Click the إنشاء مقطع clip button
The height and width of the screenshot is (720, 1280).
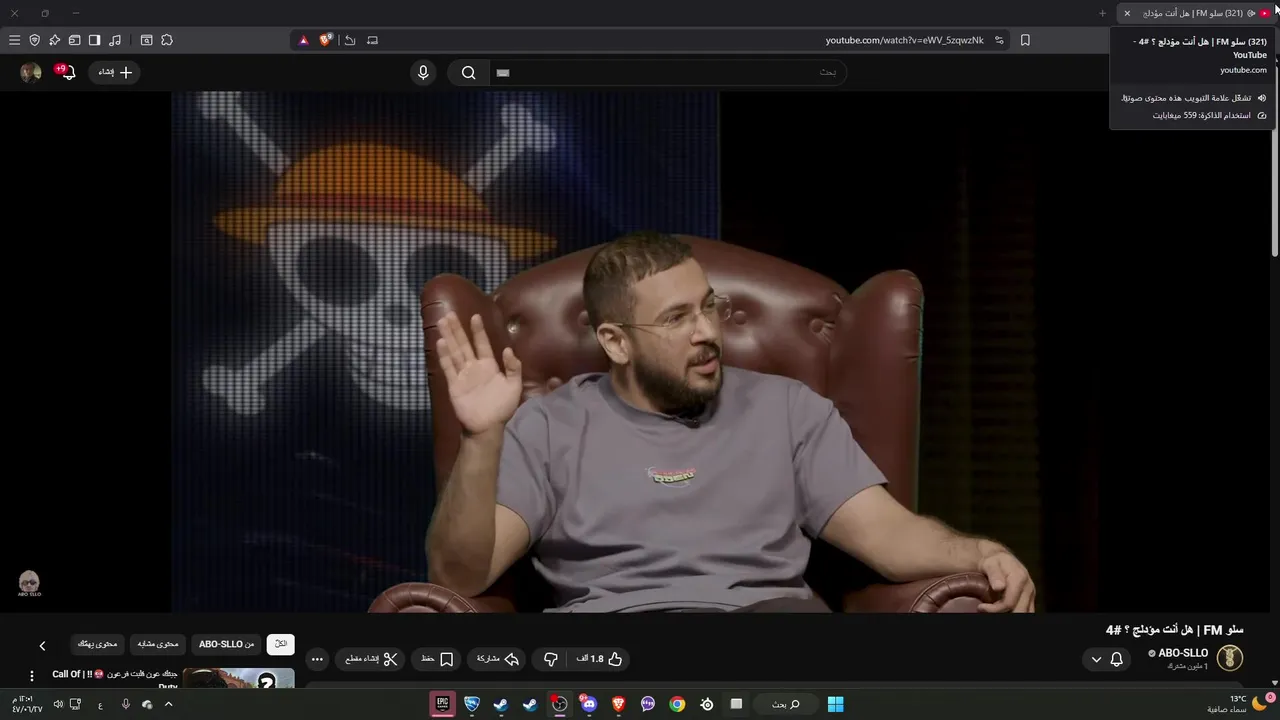[371, 659]
